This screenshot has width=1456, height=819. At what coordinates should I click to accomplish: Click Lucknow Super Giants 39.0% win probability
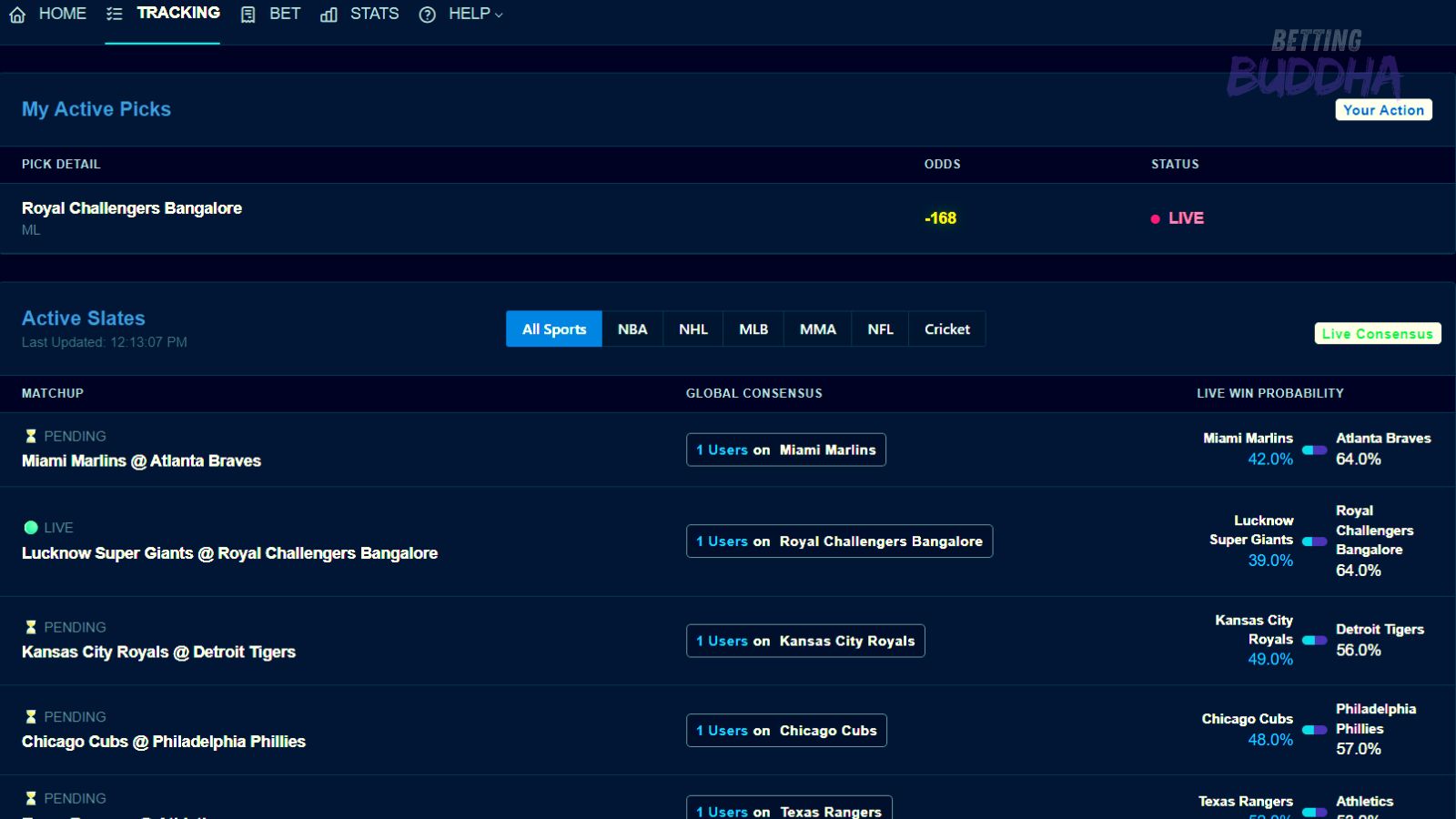tap(1270, 561)
